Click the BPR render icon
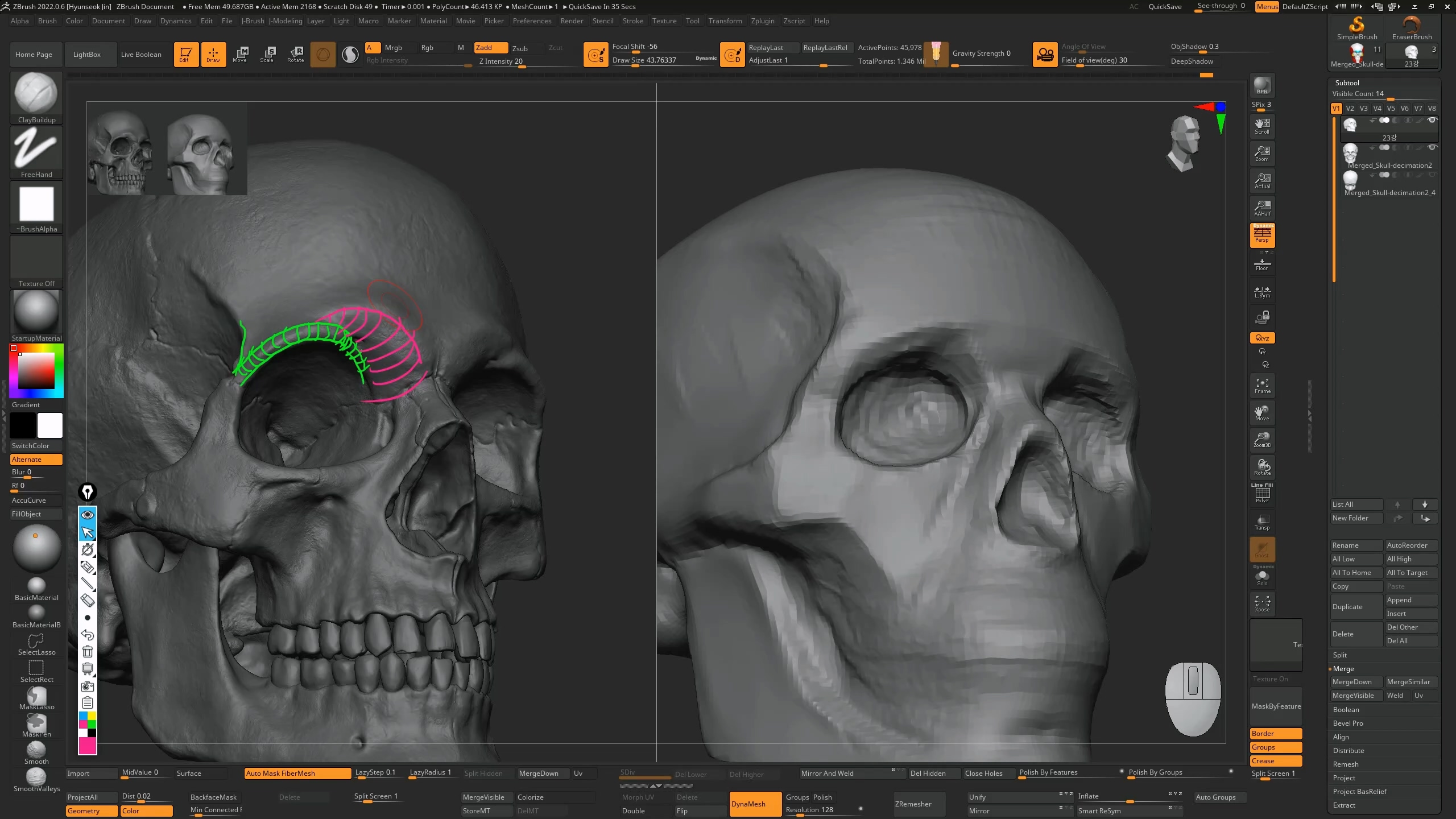1456x819 pixels. pyautogui.click(x=1262, y=85)
